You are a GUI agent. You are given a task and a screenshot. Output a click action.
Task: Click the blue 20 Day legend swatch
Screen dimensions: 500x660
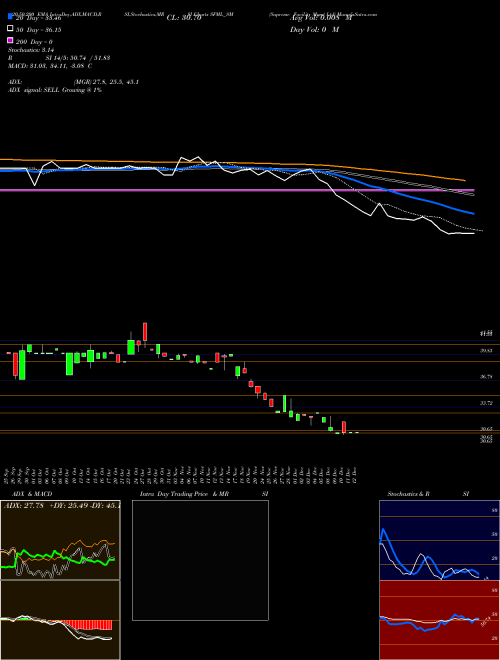[x=10, y=17]
